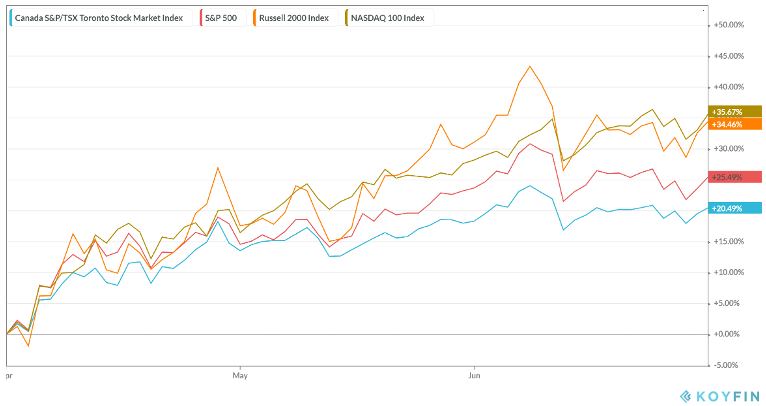Click the +35.67% NASDAQ value label
This screenshot has height=406, width=766.
pyautogui.click(x=735, y=112)
